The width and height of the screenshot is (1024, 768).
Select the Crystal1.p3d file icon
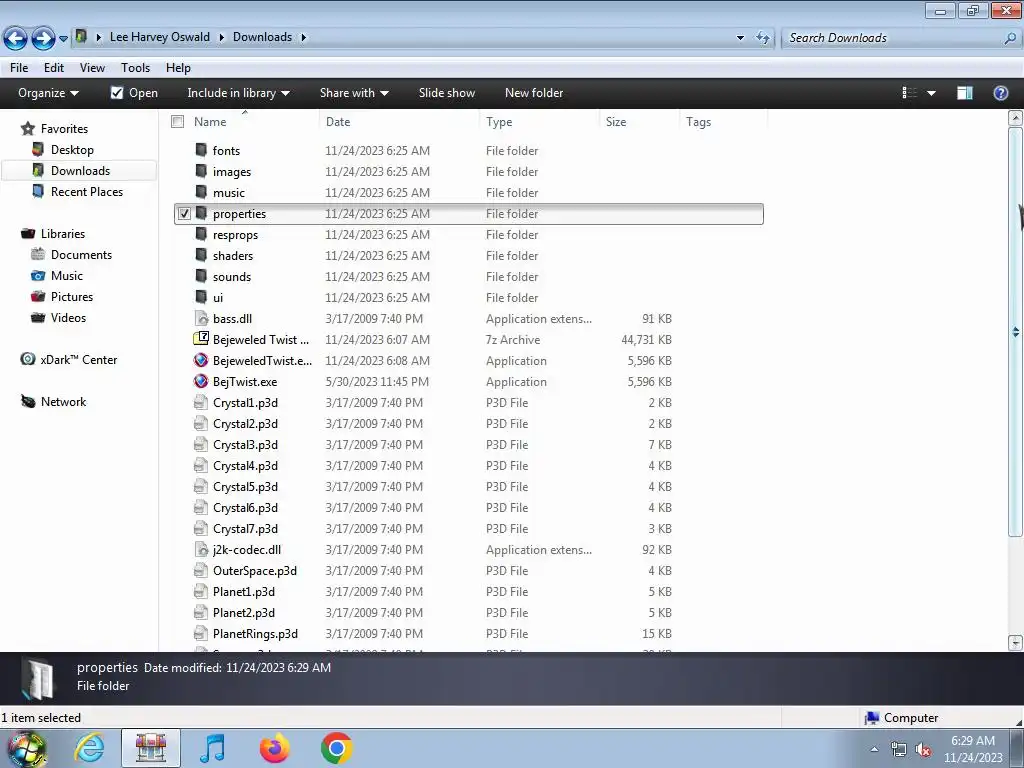click(201, 402)
